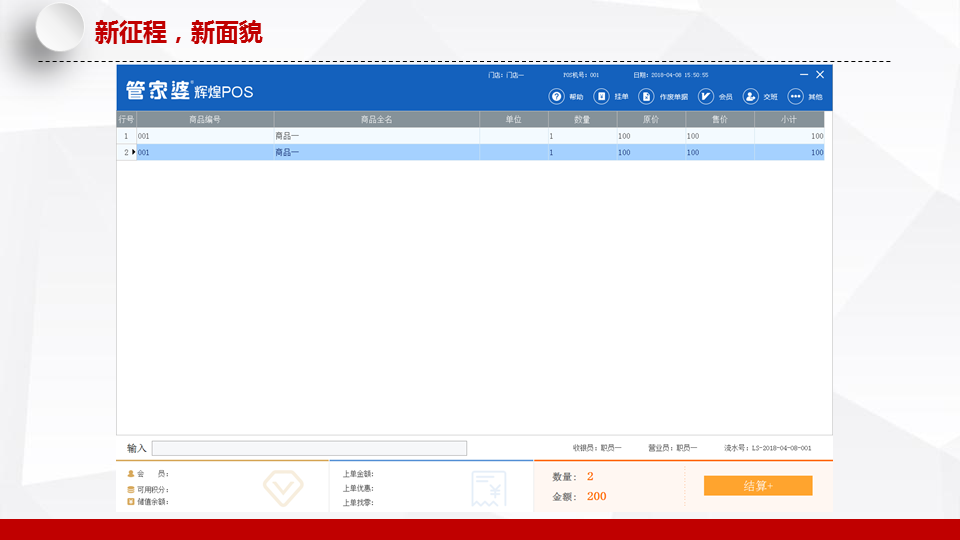Click the 交班 shift handover icon
This screenshot has height=540, width=960.
pos(750,97)
